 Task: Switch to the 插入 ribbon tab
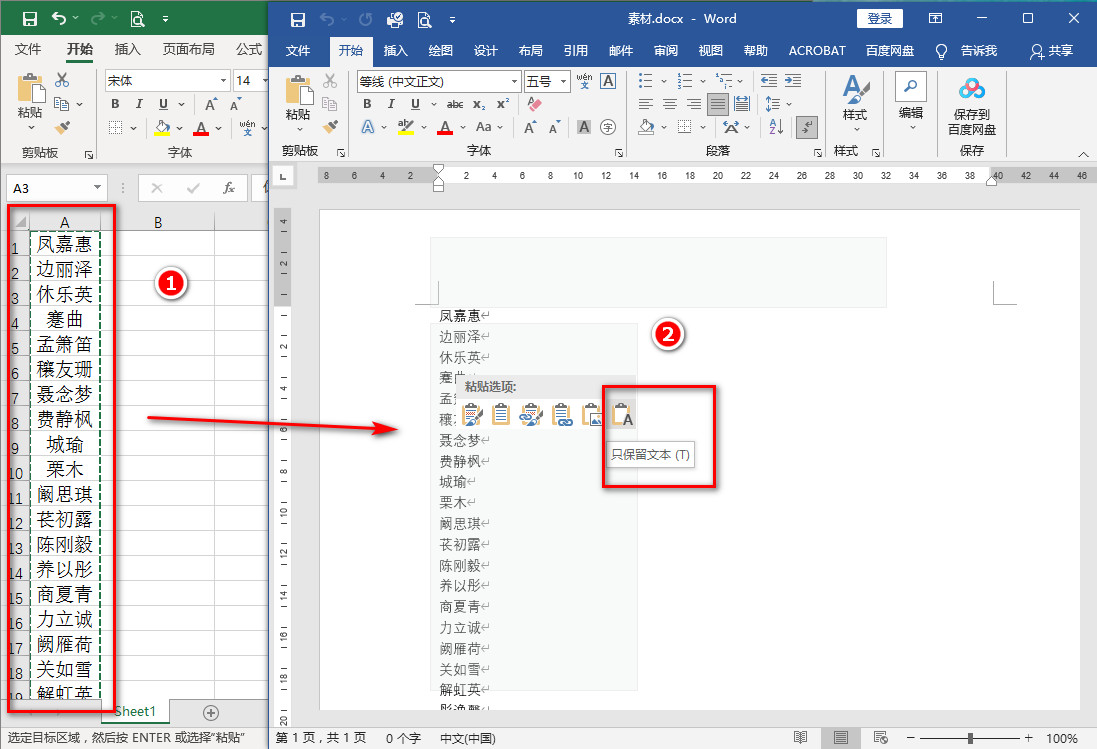tap(394, 48)
